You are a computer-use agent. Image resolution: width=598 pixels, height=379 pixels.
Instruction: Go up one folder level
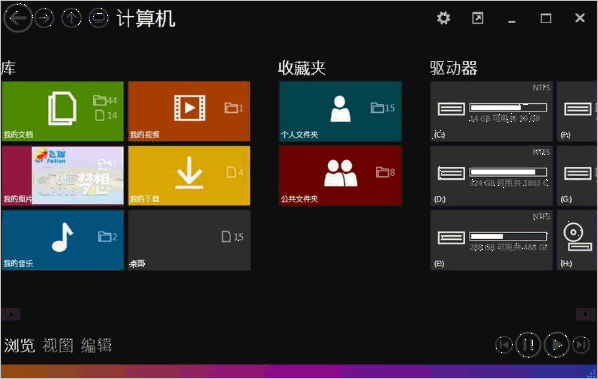(x=71, y=18)
